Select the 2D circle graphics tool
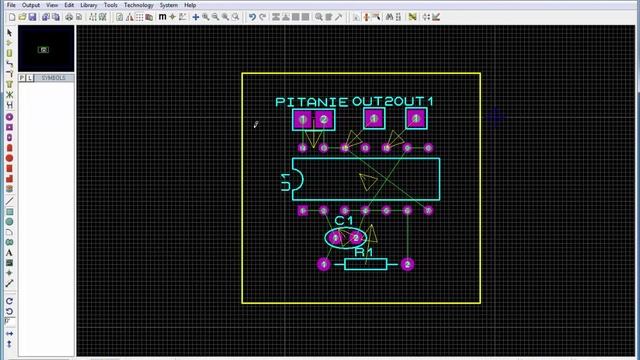 (9, 222)
